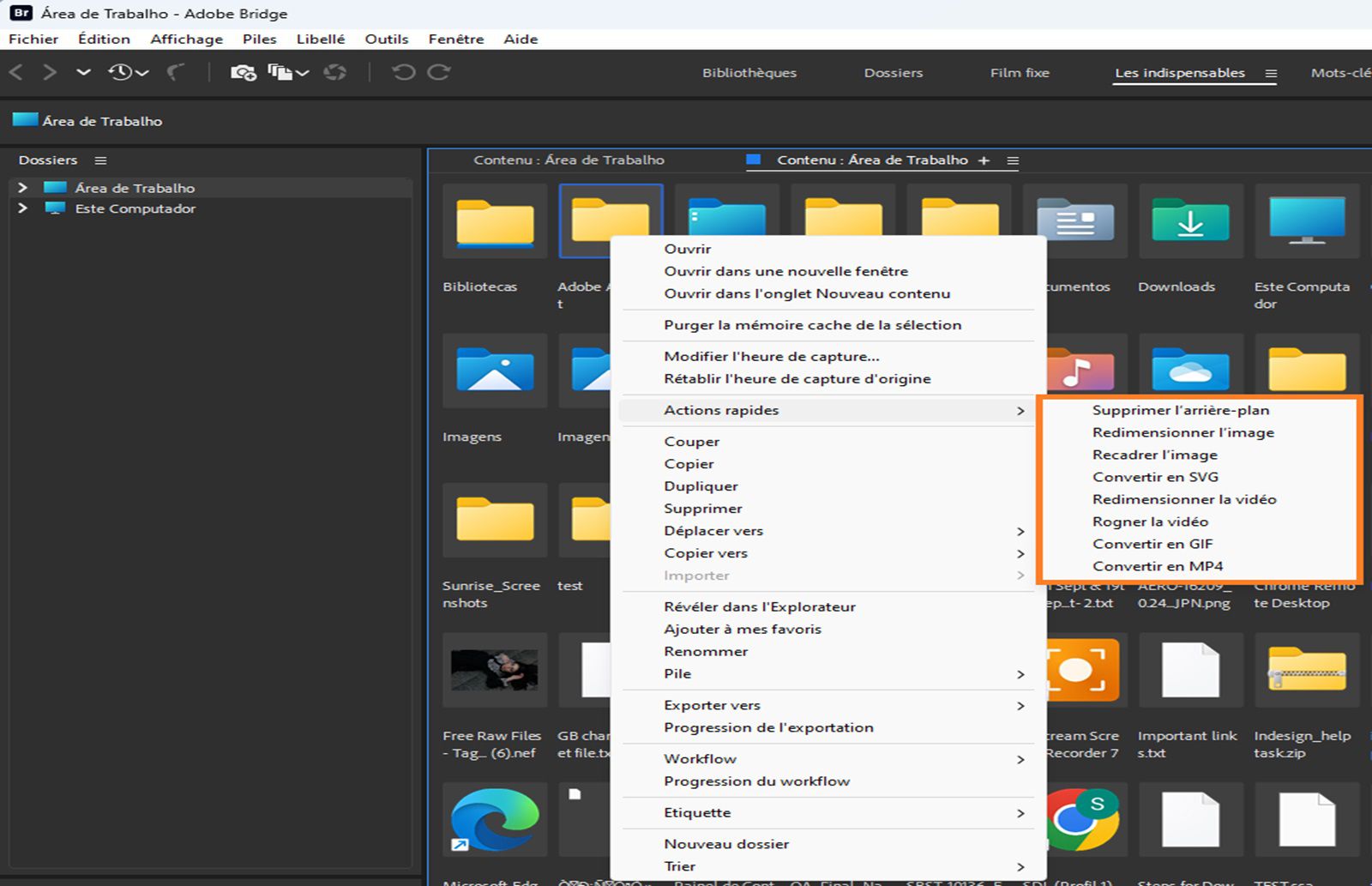This screenshot has width=1372, height=886.
Task: Select the Chrome profile shortcut icon
Action: click(1082, 819)
